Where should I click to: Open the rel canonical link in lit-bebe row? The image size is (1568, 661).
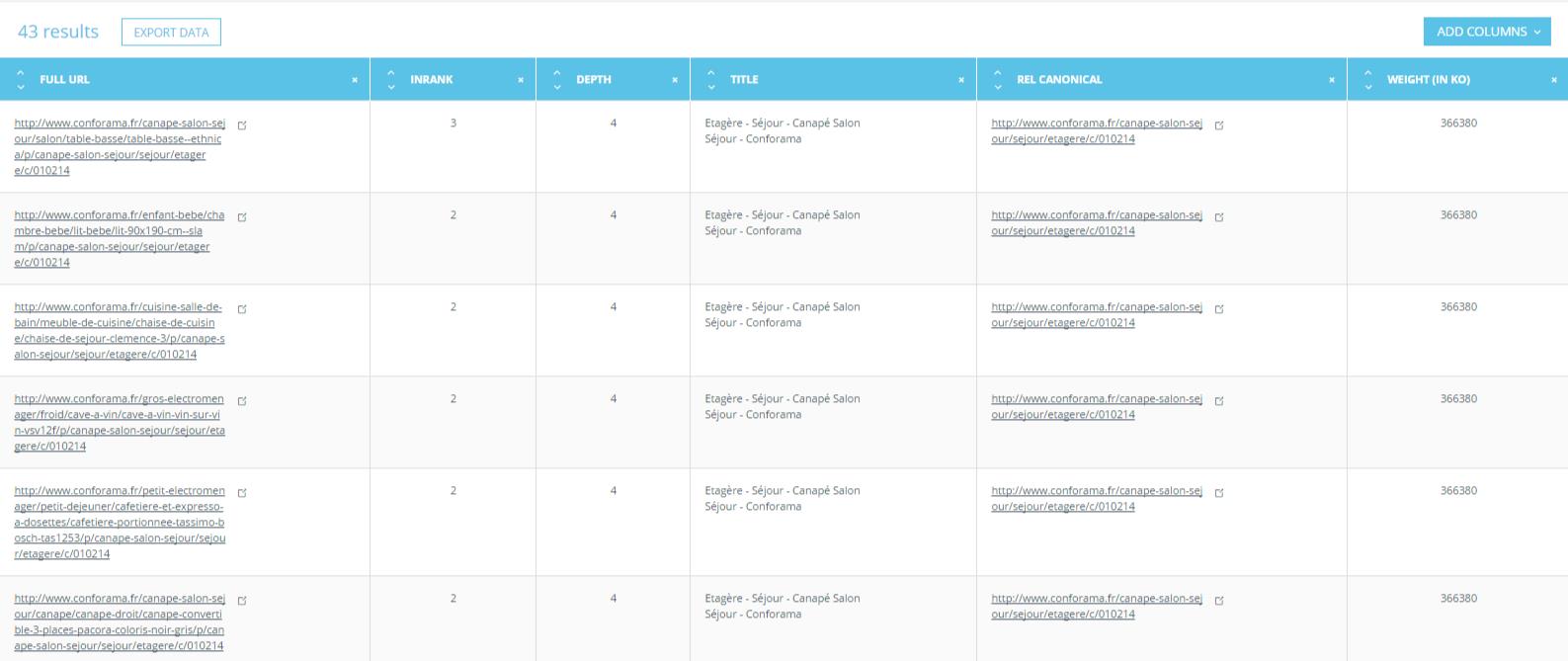click(1097, 222)
